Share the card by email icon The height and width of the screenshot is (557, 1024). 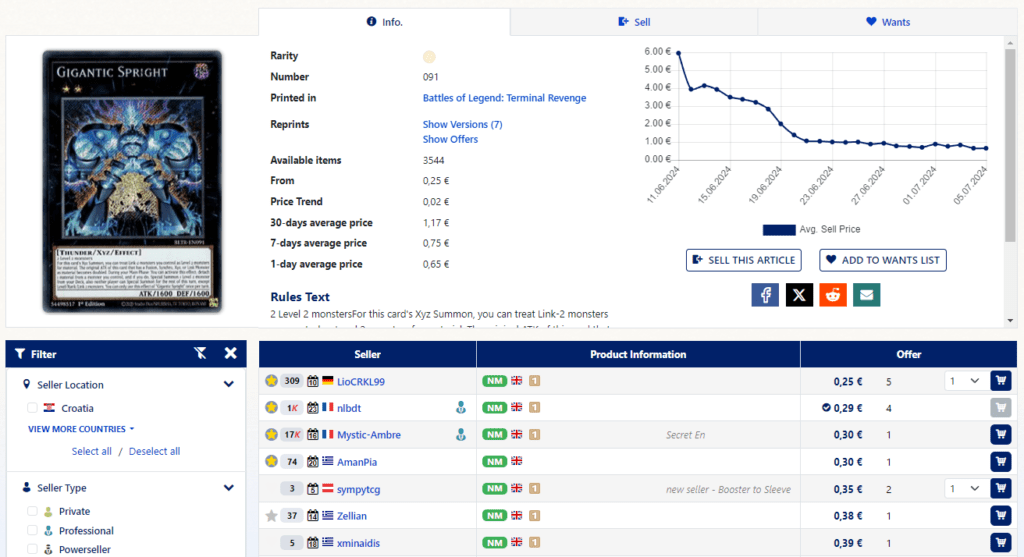click(x=867, y=295)
